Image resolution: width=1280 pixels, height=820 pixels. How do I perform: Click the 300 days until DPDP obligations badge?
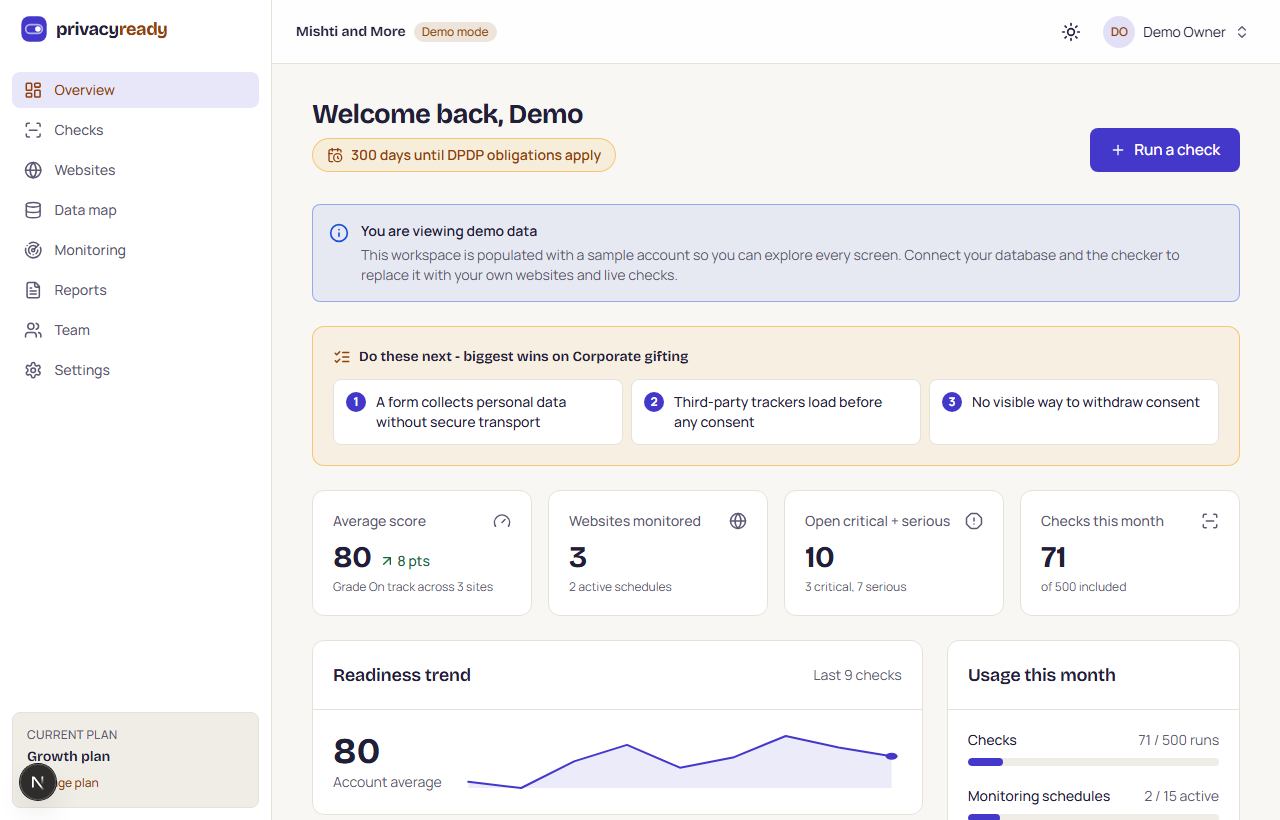point(464,155)
